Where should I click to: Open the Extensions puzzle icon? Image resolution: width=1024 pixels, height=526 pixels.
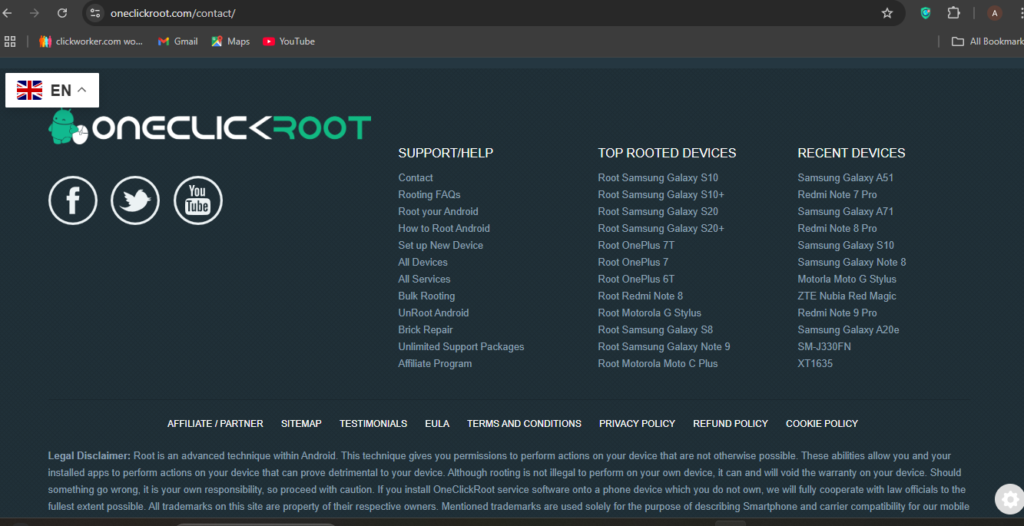tap(954, 13)
